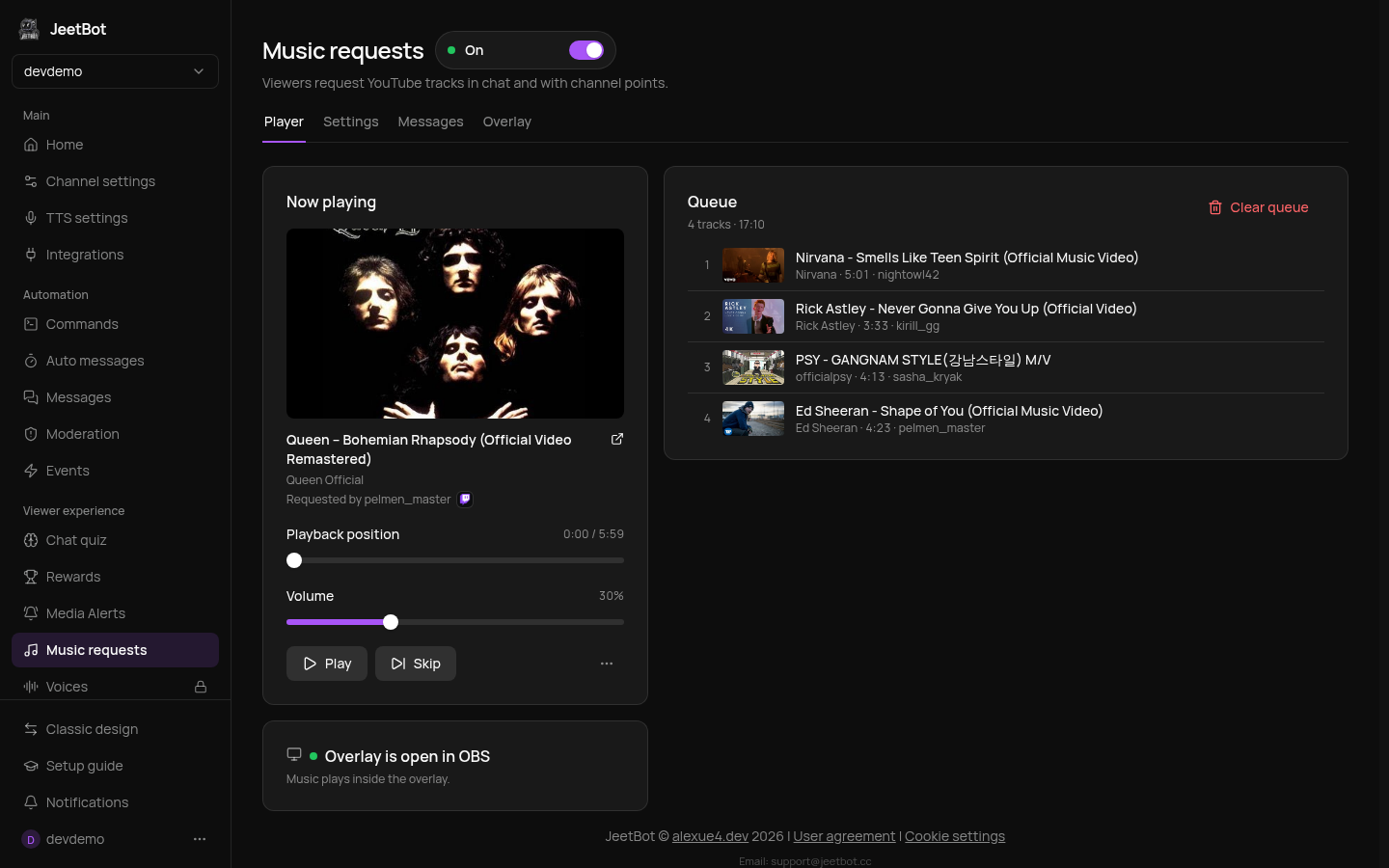Click the Ed Sheeran track thumbnail
This screenshot has height=868, width=1389.
tap(753, 419)
